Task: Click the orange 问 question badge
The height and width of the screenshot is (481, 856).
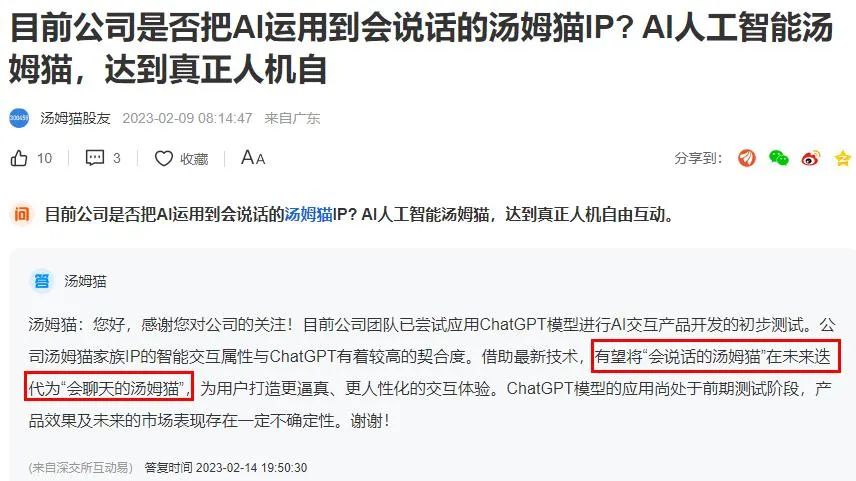Action: pos(21,215)
